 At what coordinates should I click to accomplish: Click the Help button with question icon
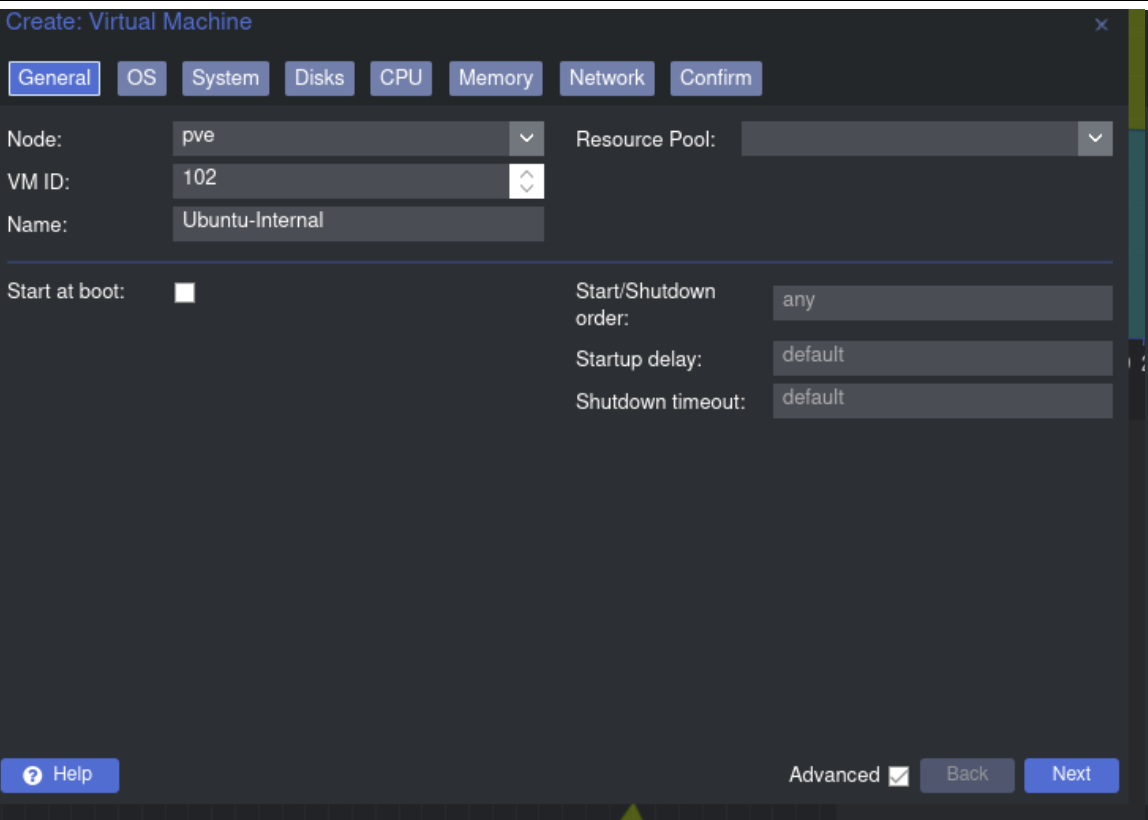pos(60,775)
